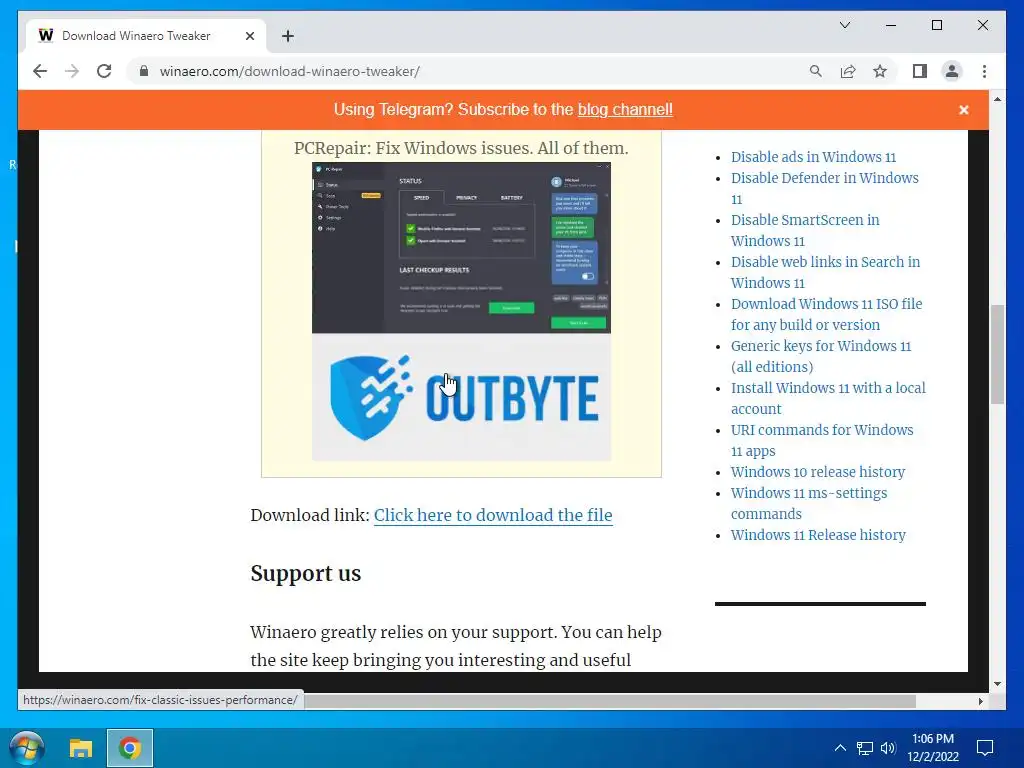1024x768 pixels.
Task: Click here to download the file
Action: pos(493,515)
